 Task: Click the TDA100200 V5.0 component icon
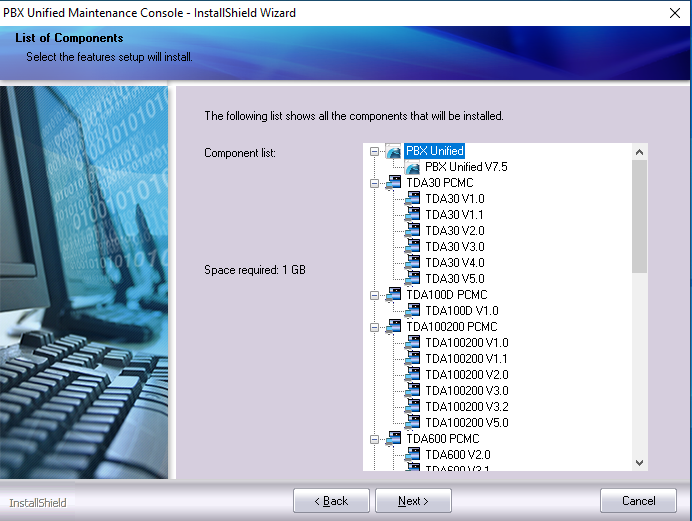tap(412, 423)
